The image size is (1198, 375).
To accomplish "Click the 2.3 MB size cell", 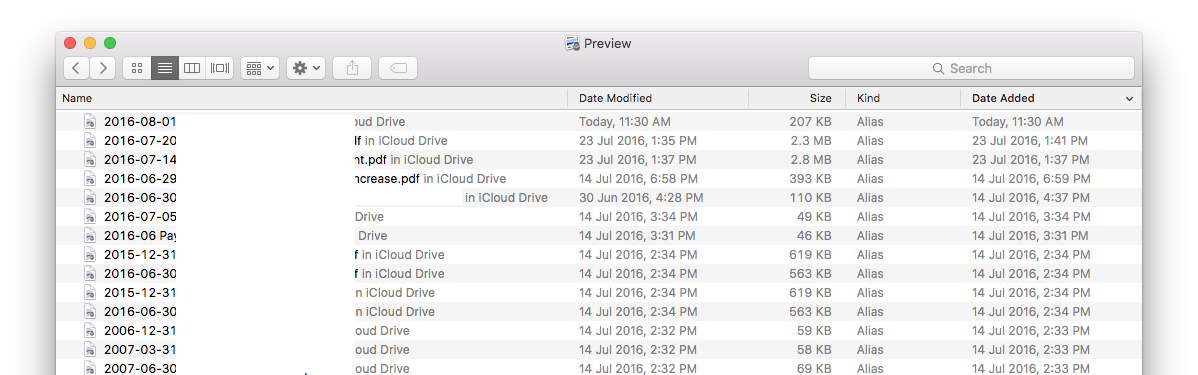I will (x=812, y=141).
